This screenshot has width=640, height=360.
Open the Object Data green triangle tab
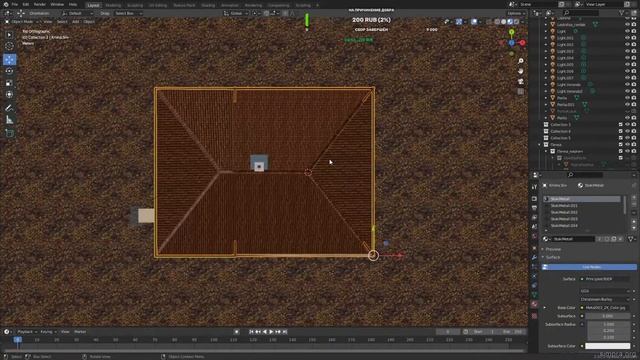point(534,295)
